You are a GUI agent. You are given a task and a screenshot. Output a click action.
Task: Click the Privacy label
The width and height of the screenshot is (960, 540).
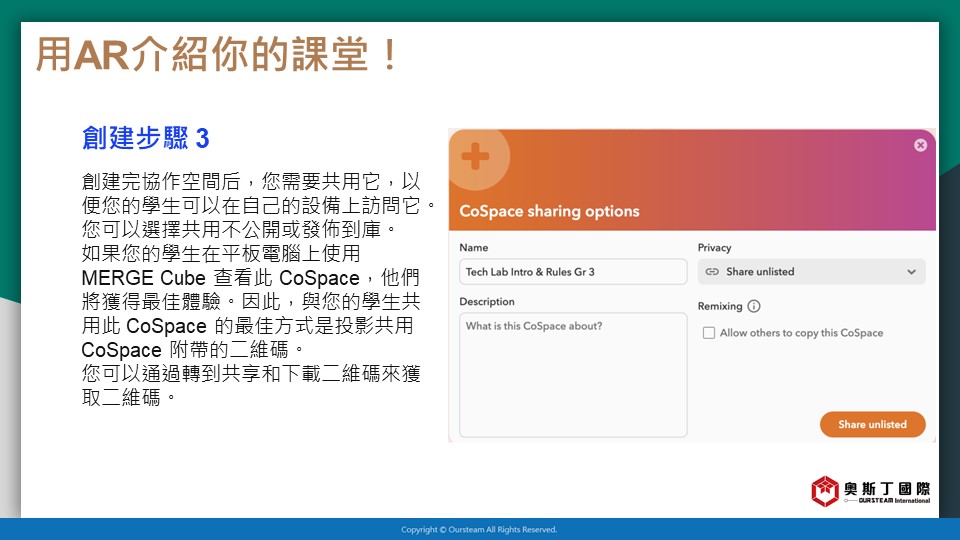[714, 247]
